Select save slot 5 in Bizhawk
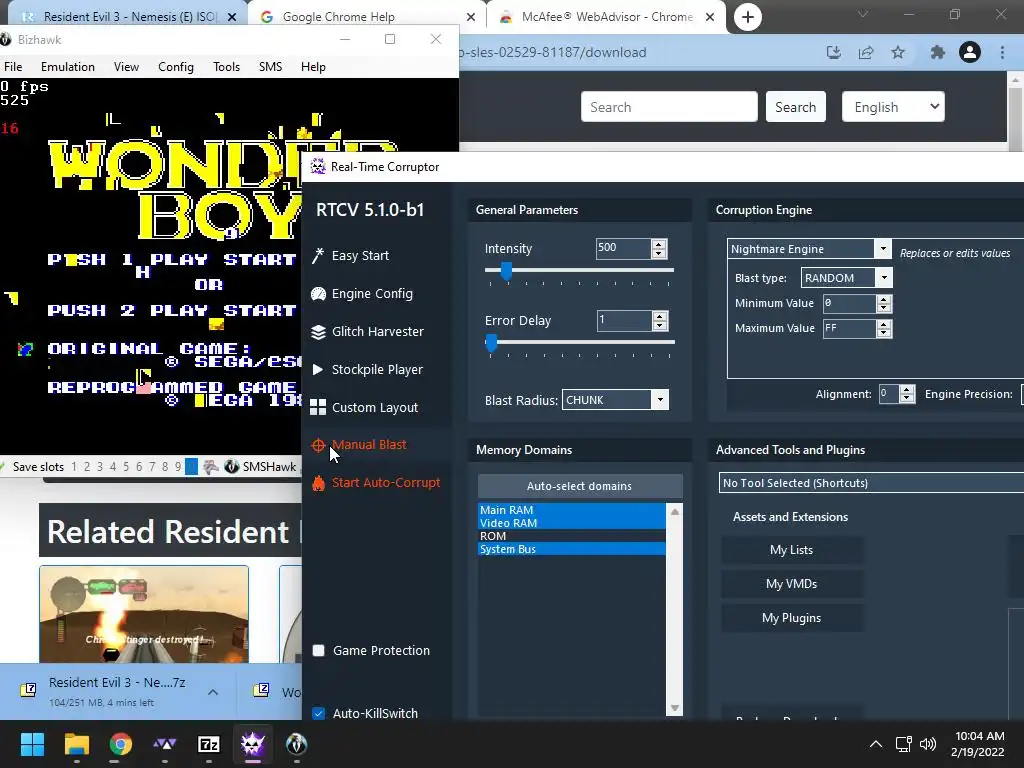 126,466
